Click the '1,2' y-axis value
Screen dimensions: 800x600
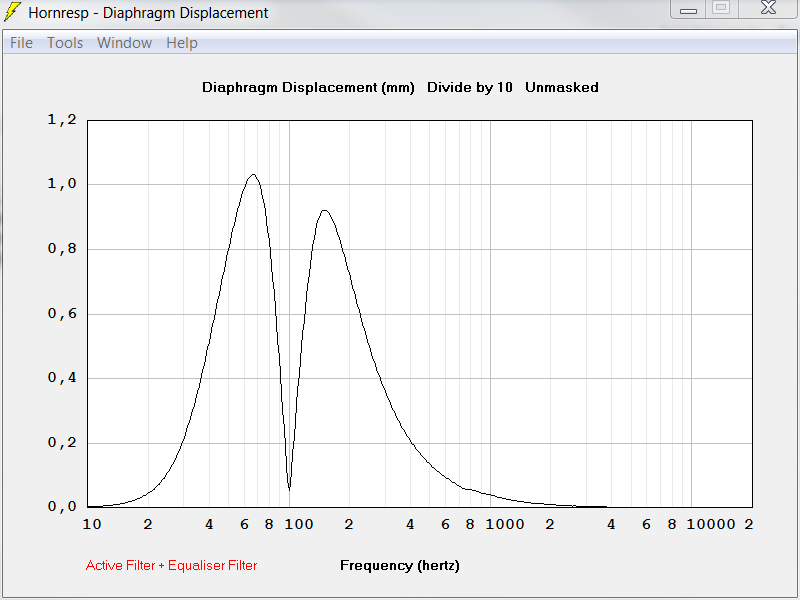62,120
